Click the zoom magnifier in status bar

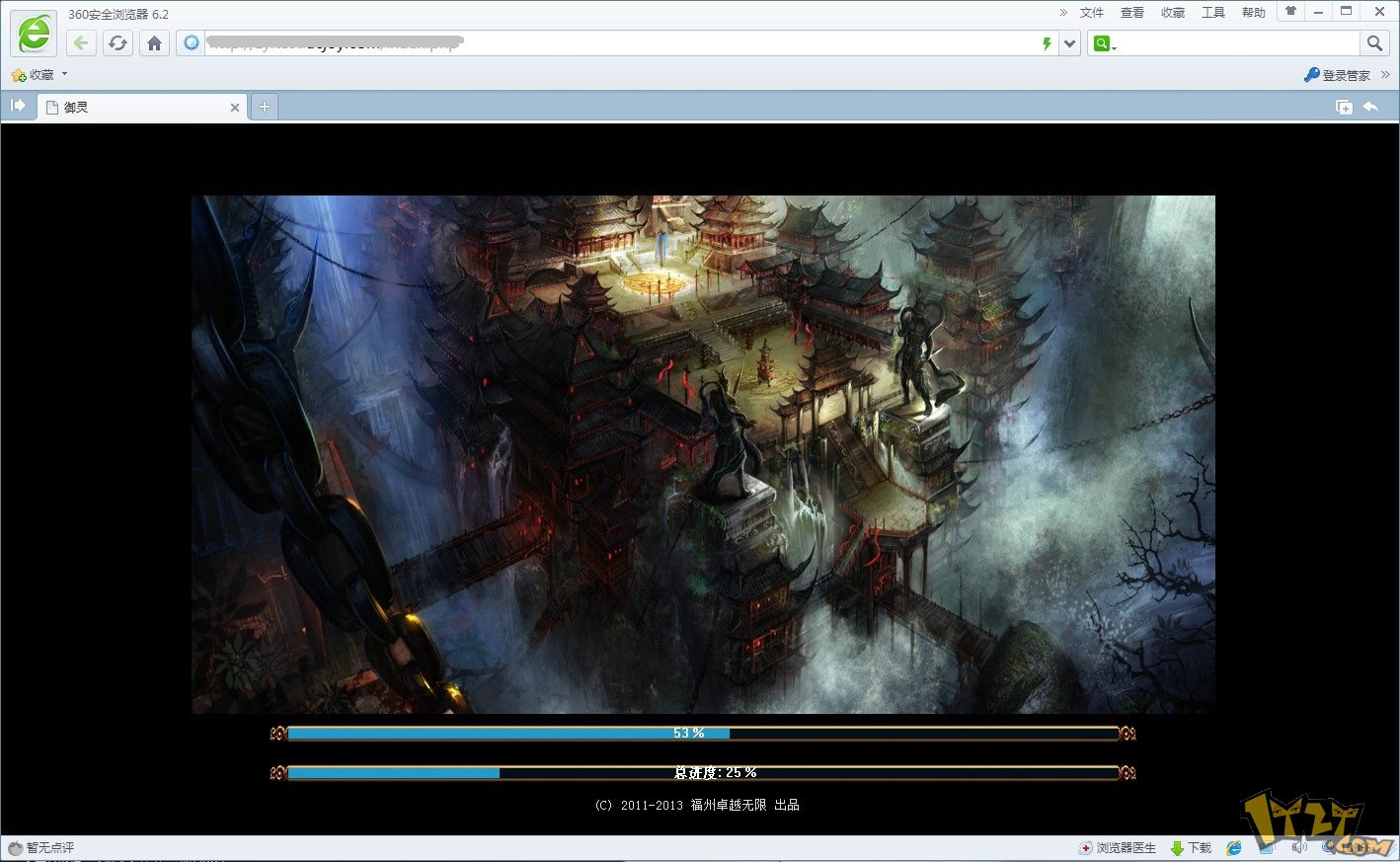(x=1331, y=848)
